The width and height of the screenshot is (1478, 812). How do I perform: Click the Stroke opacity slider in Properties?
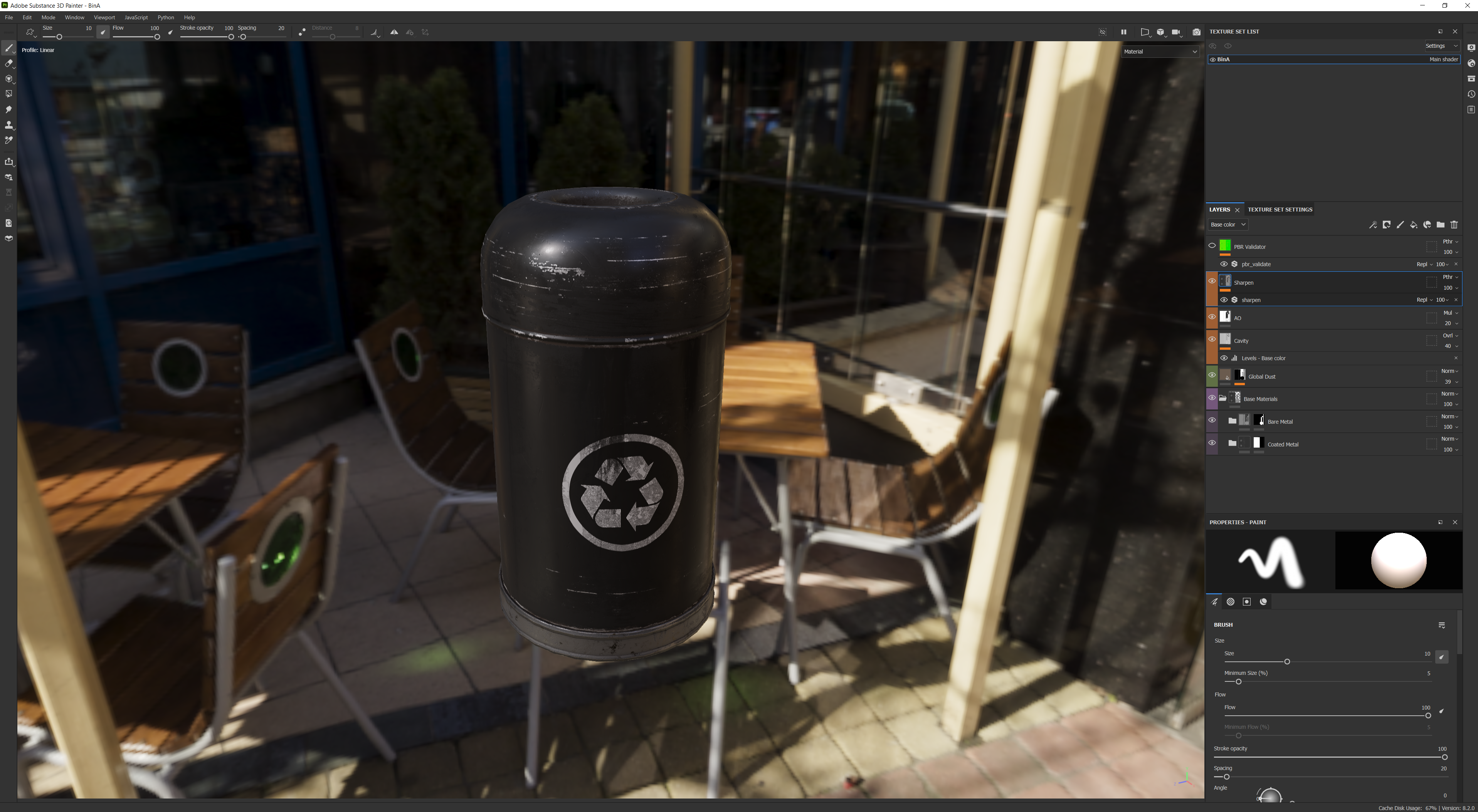[1329, 758]
